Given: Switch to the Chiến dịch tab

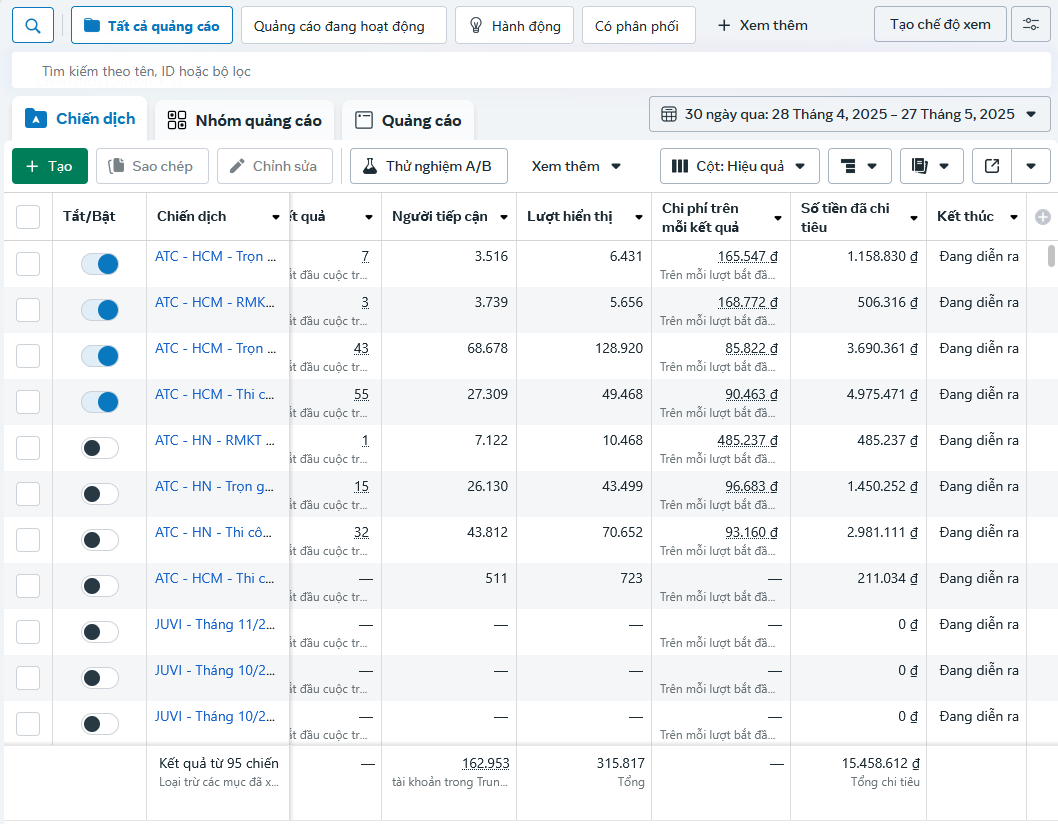Looking at the screenshot, I should click(80, 119).
